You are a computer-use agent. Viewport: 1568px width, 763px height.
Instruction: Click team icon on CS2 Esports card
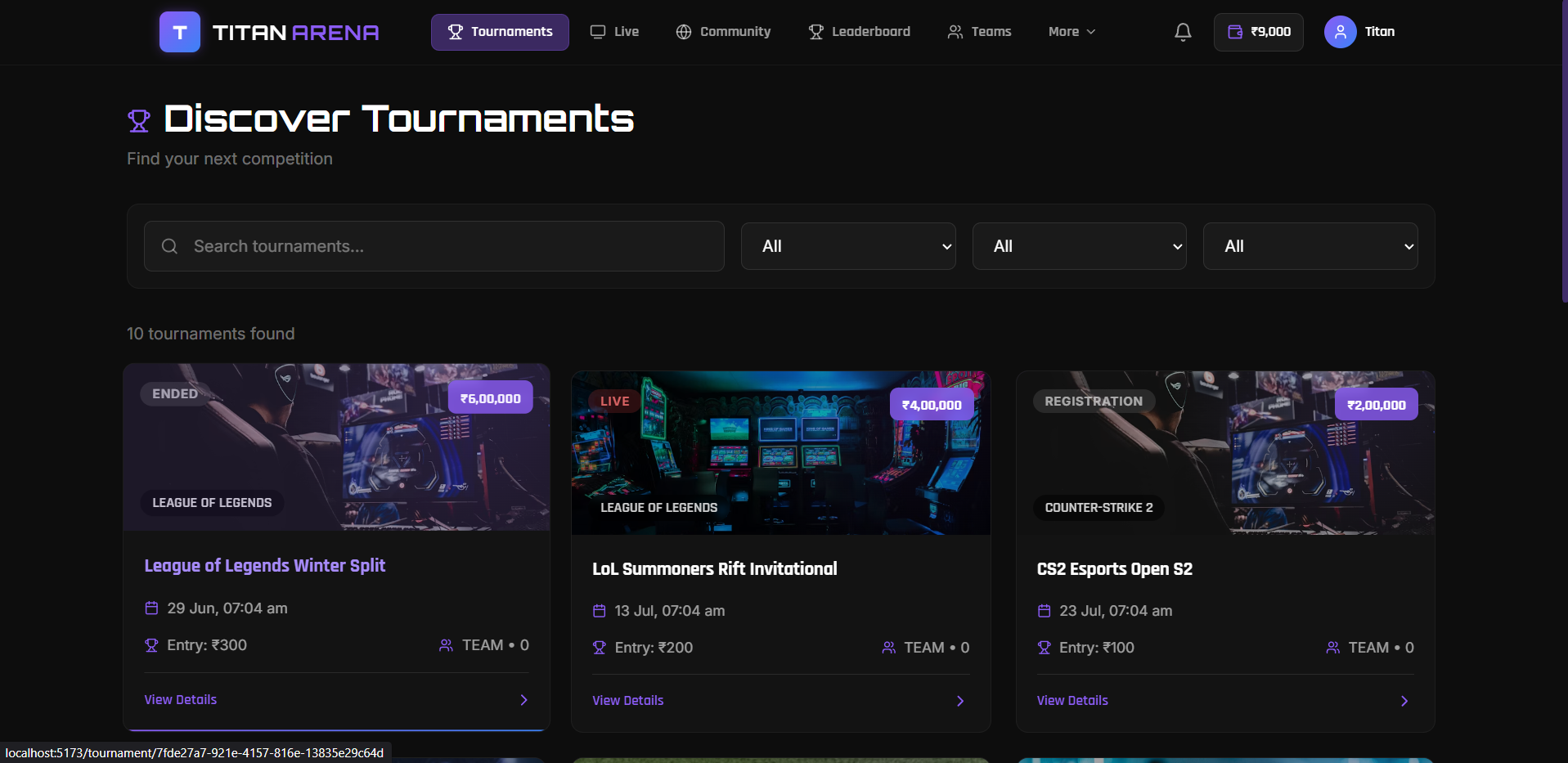[1332, 648]
